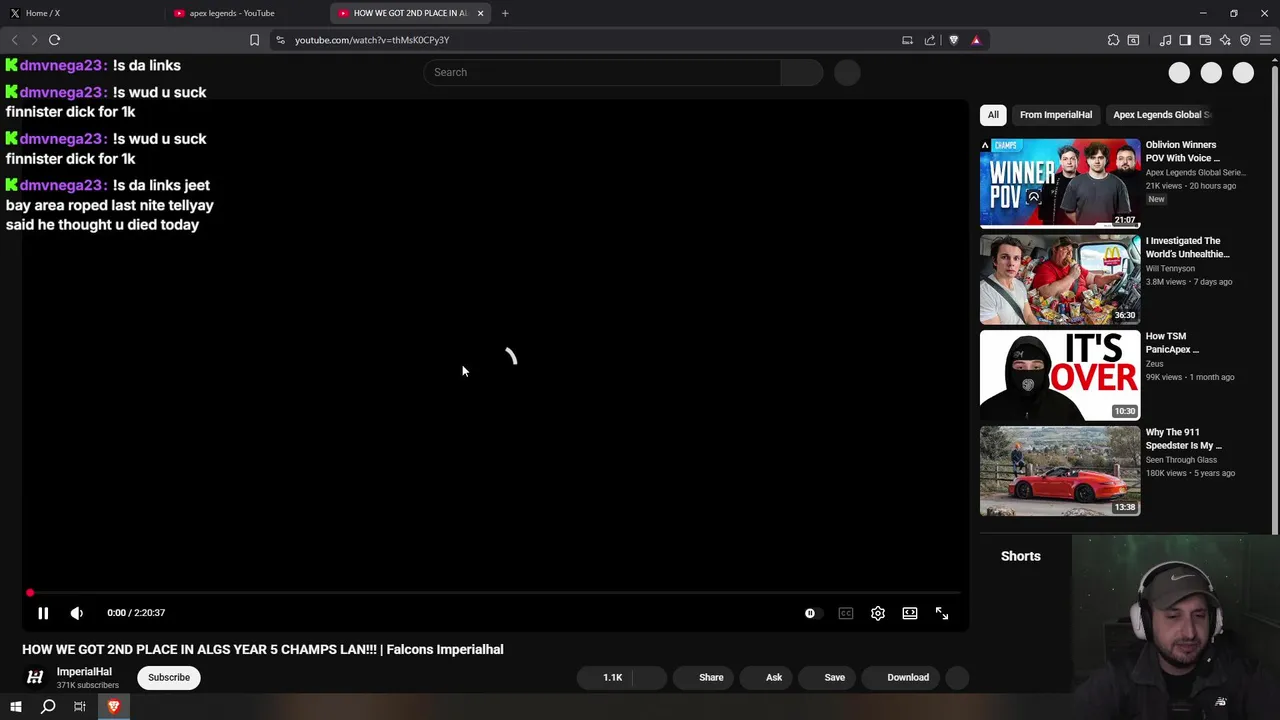The height and width of the screenshot is (720, 1280).
Task: Open Windows taskbar search
Action: [x=48, y=706]
